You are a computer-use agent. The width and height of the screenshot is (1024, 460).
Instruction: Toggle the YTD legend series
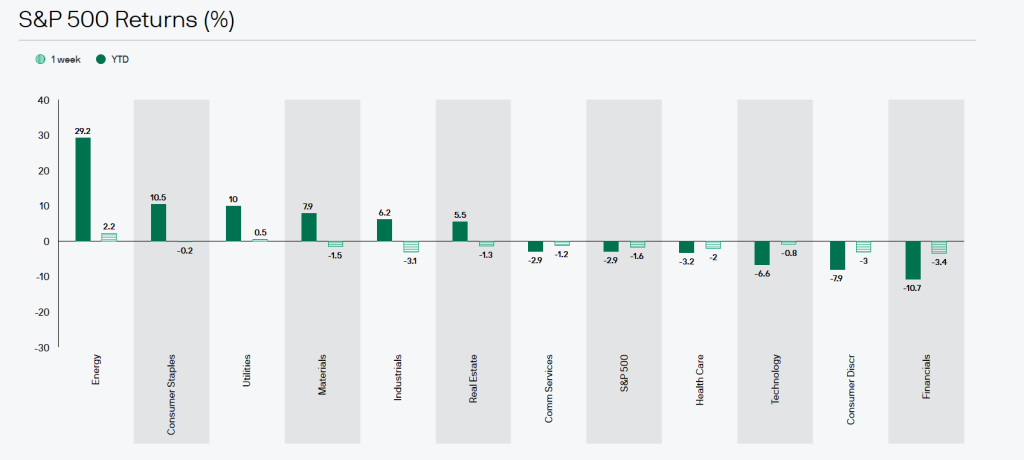121,59
